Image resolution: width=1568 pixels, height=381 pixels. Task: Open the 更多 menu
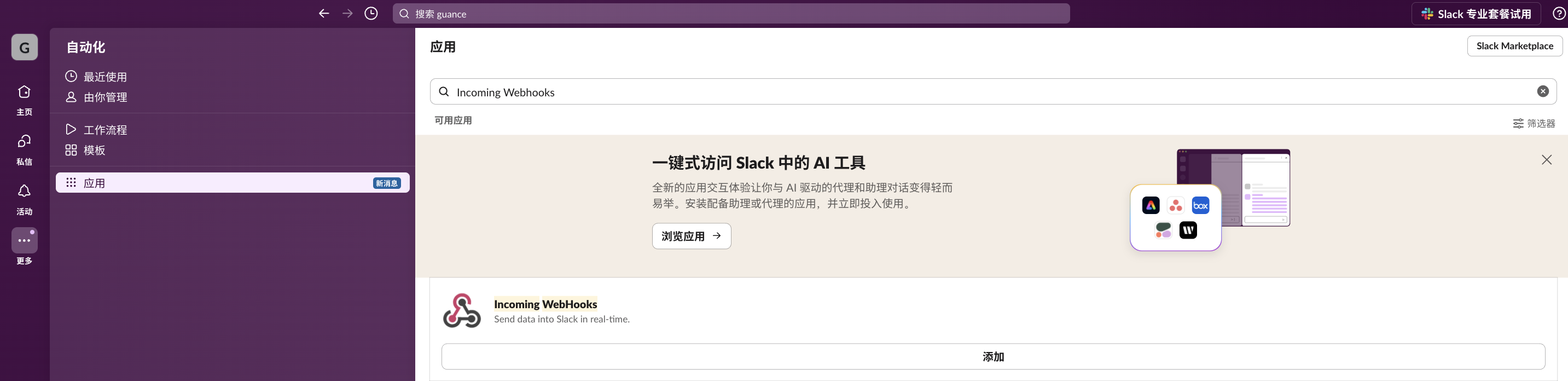pyautogui.click(x=25, y=246)
